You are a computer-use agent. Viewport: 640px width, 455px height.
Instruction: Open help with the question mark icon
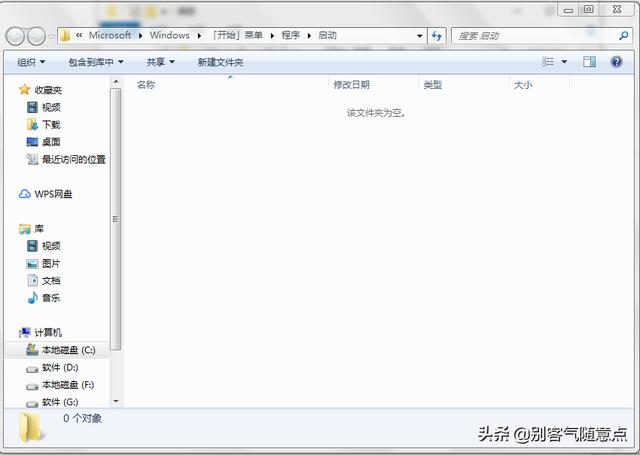(x=616, y=62)
